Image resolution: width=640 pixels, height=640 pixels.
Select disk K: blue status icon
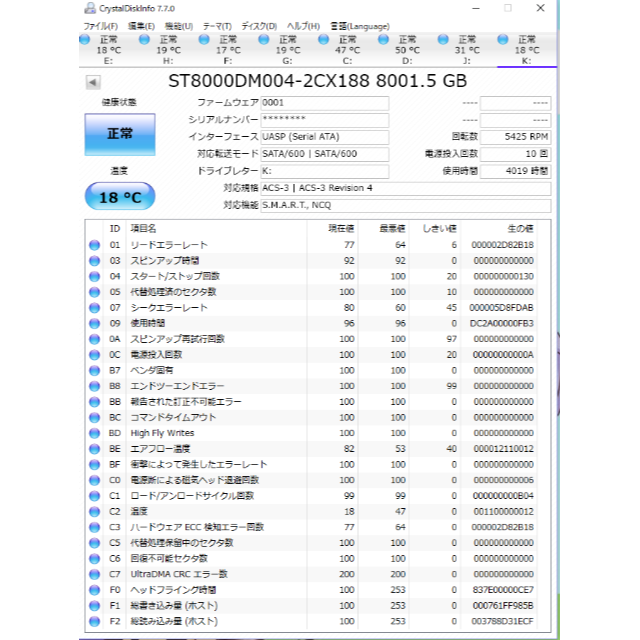[x=503, y=40]
